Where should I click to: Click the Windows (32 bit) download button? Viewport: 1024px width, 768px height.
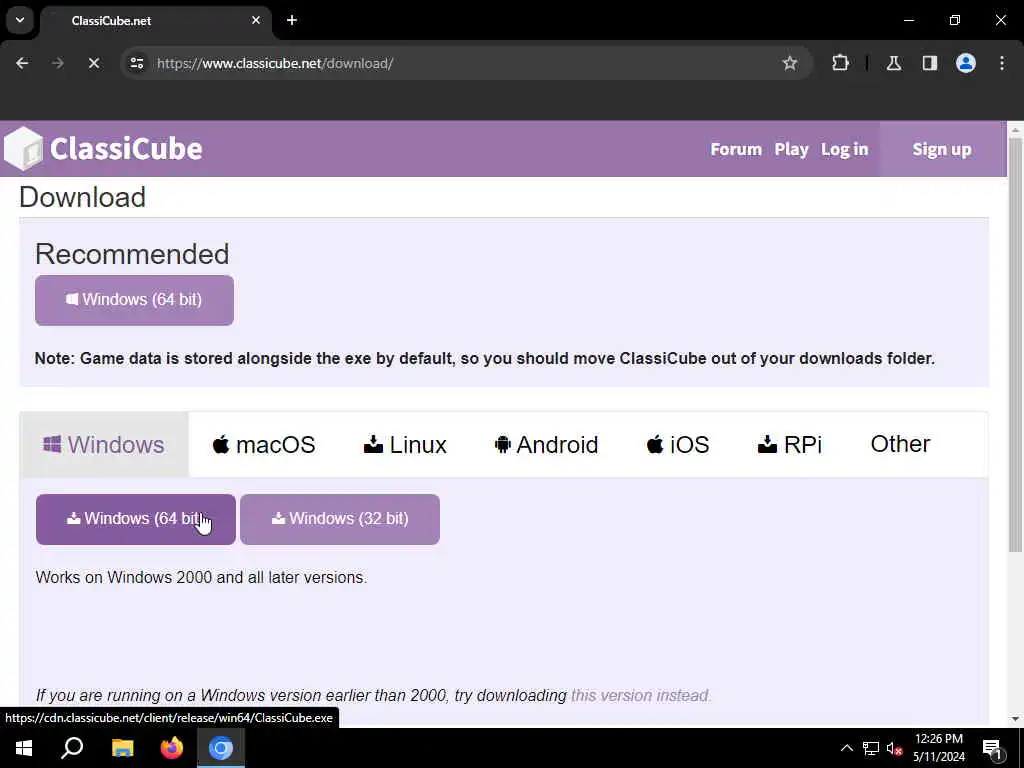pyautogui.click(x=340, y=519)
